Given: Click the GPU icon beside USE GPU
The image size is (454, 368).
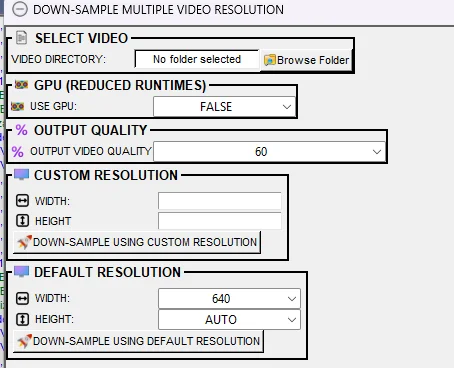Looking at the screenshot, I should [17, 106].
